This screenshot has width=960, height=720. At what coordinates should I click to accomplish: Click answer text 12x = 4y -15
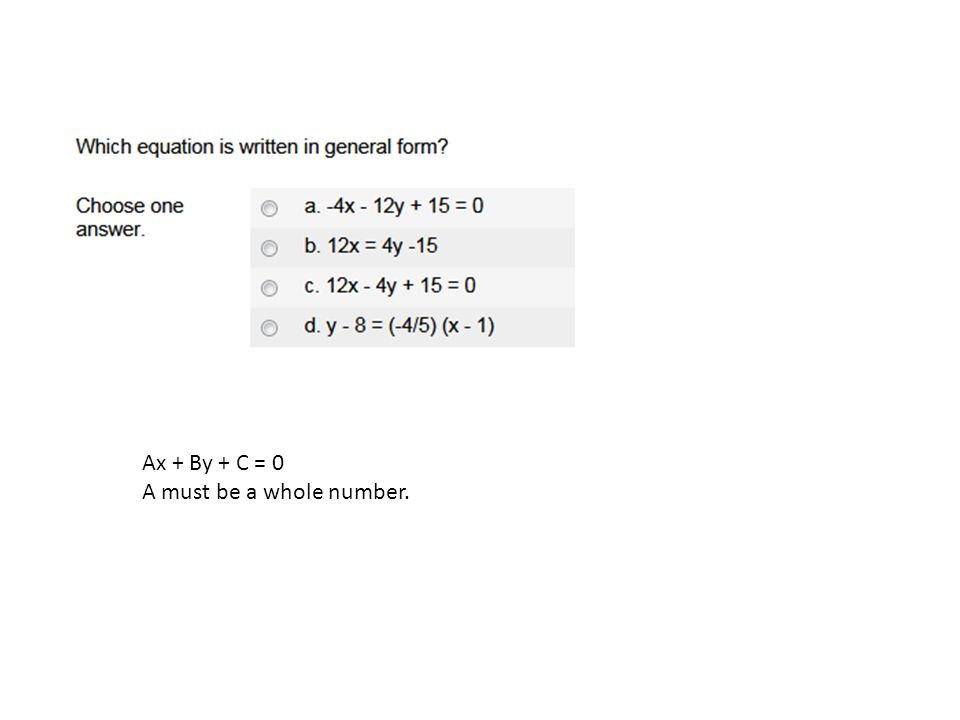pos(383,246)
